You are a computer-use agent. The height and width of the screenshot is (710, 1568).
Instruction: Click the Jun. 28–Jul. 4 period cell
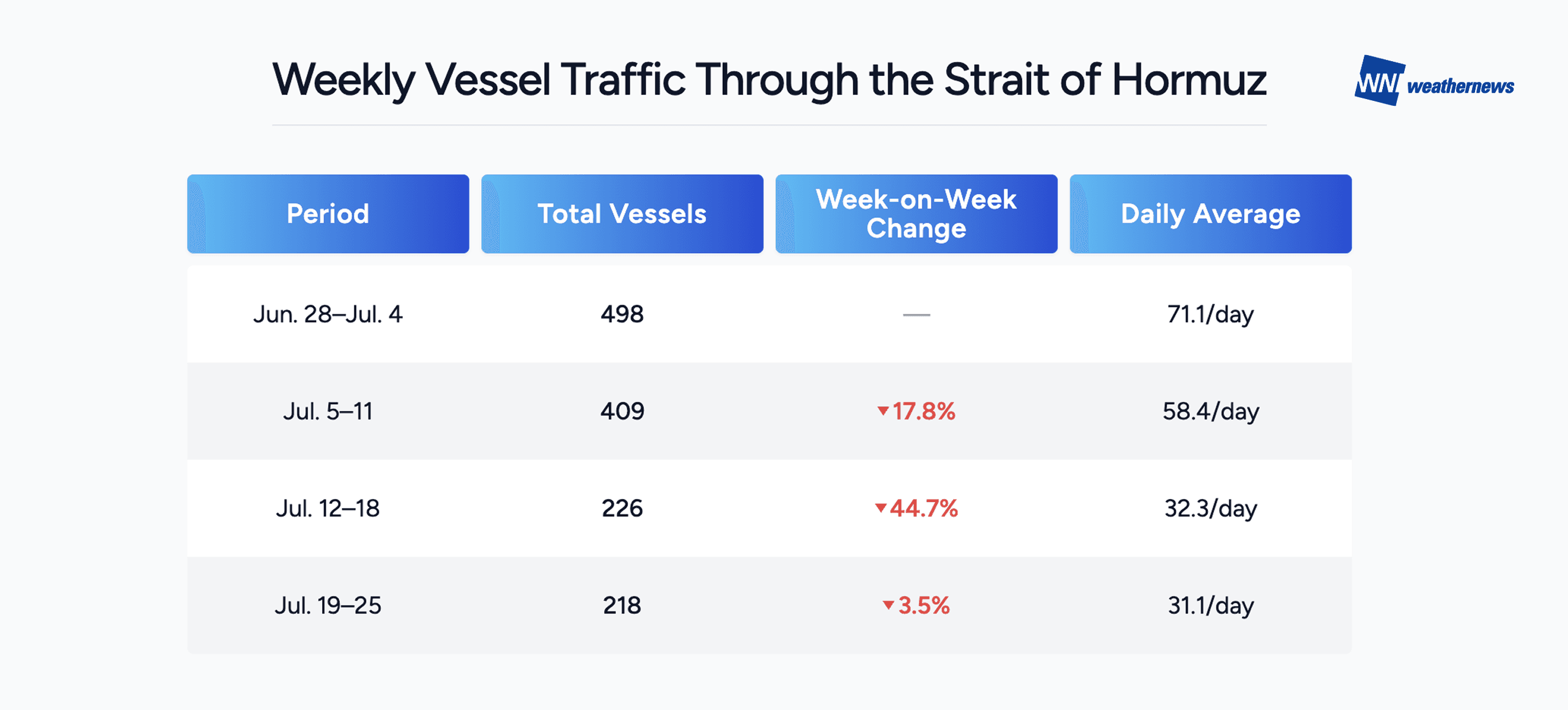(328, 314)
